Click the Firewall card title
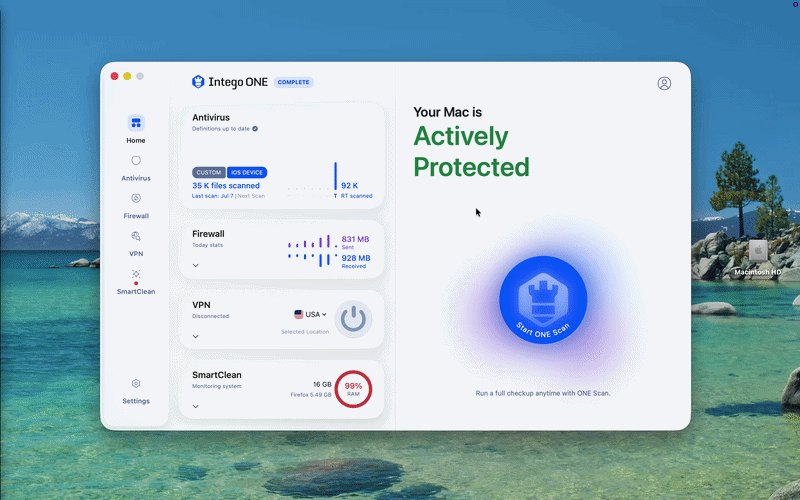Image resolution: width=800 pixels, height=500 pixels. tap(208, 234)
